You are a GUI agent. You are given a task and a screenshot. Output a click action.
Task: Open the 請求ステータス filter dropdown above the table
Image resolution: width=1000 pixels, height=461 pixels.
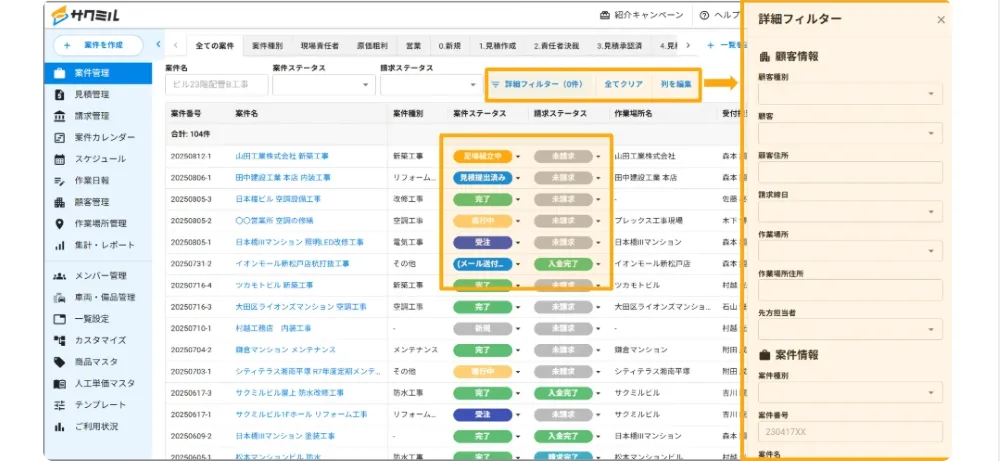(432, 85)
